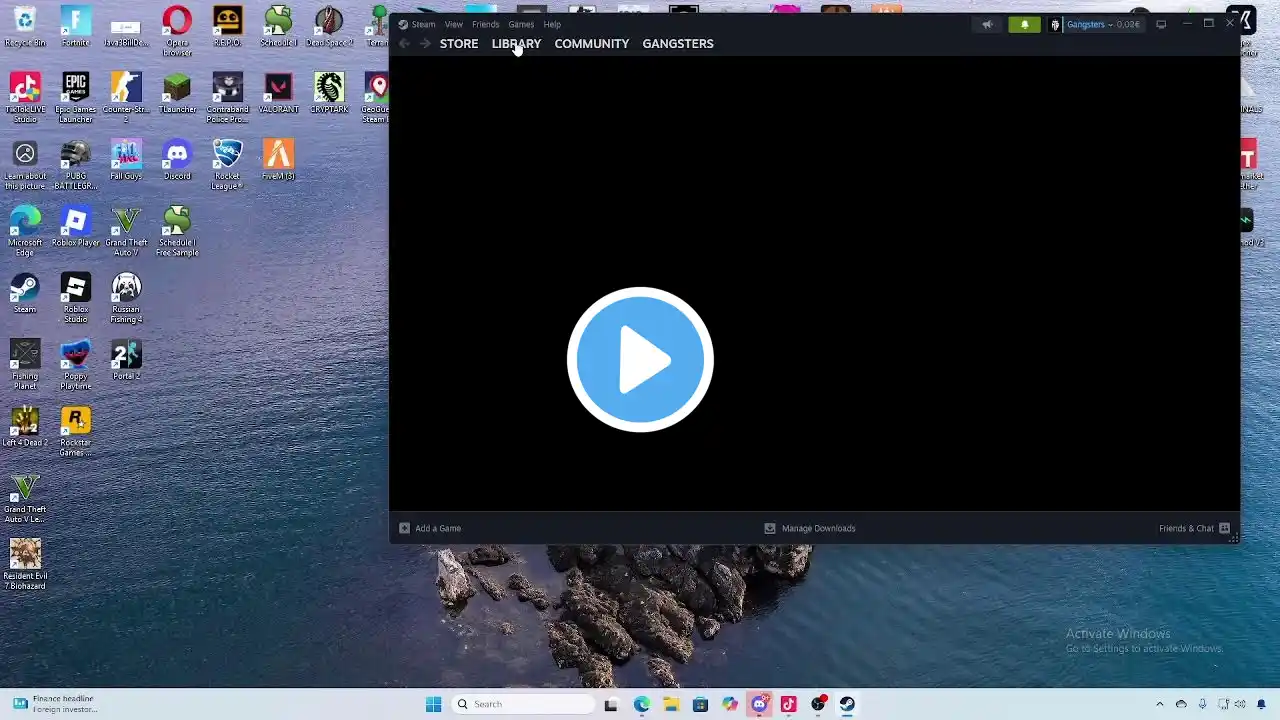This screenshot has width=1280, height=720.
Task: Select the Contraband Police desktop shortcut
Action: click(227, 98)
